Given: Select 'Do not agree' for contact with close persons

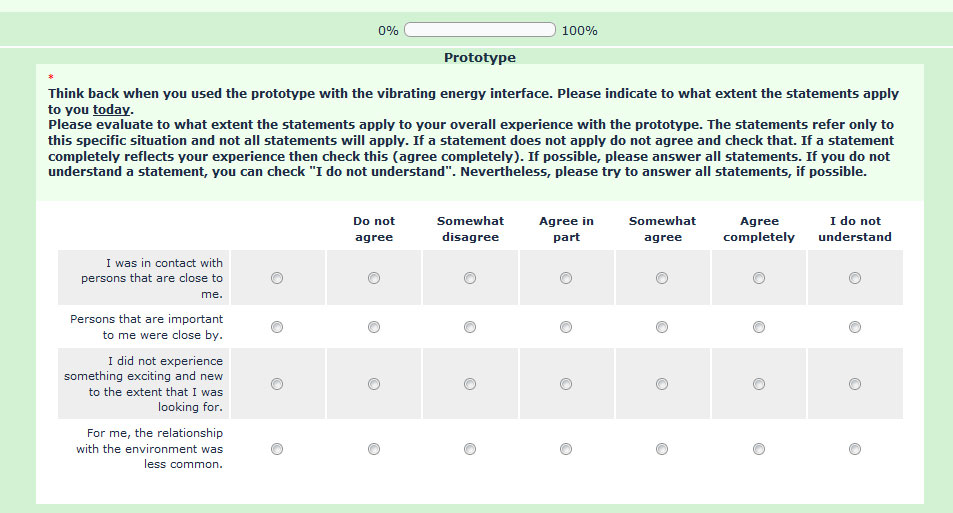Looking at the screenshot, I should point(374,278).
